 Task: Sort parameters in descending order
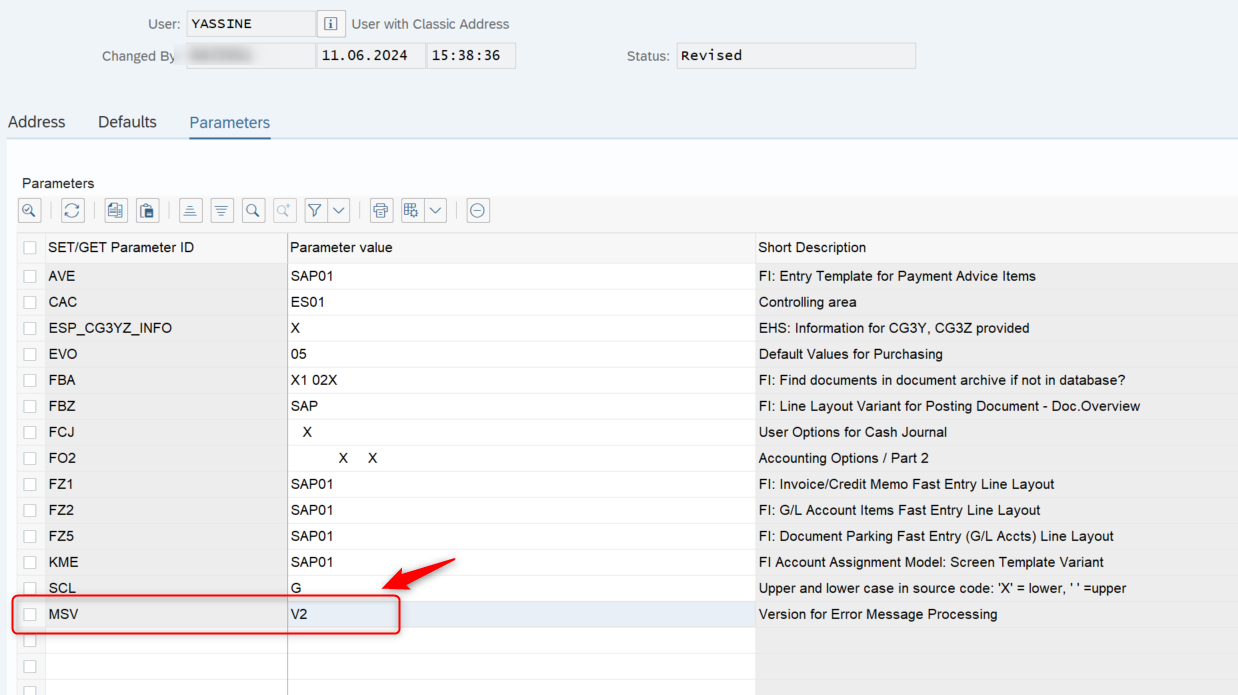[222, 210]
